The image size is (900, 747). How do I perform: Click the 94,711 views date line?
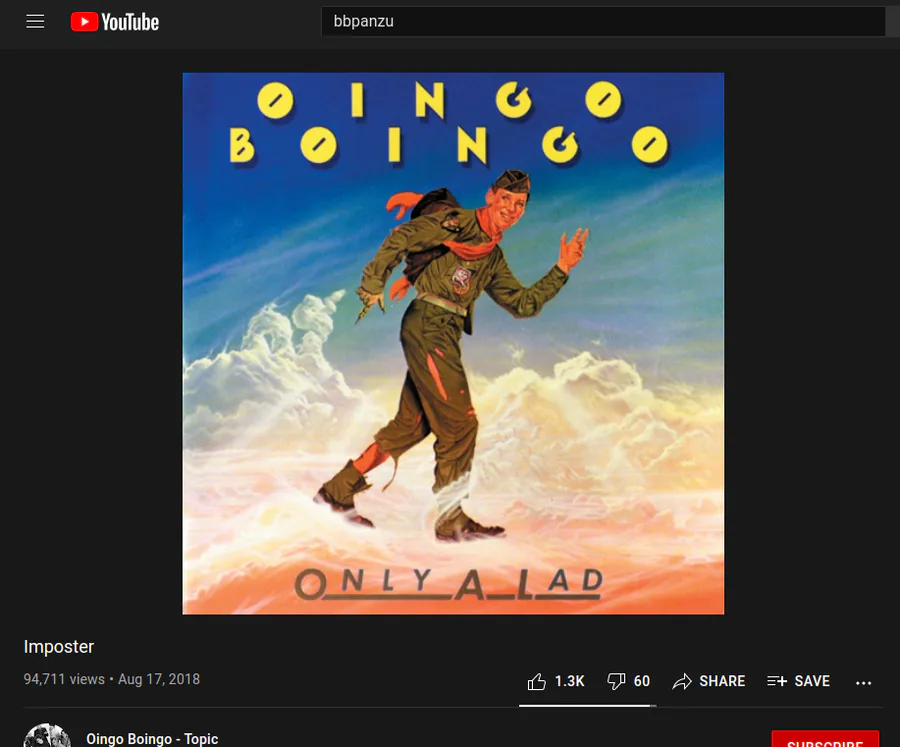(x=112, y=679)
